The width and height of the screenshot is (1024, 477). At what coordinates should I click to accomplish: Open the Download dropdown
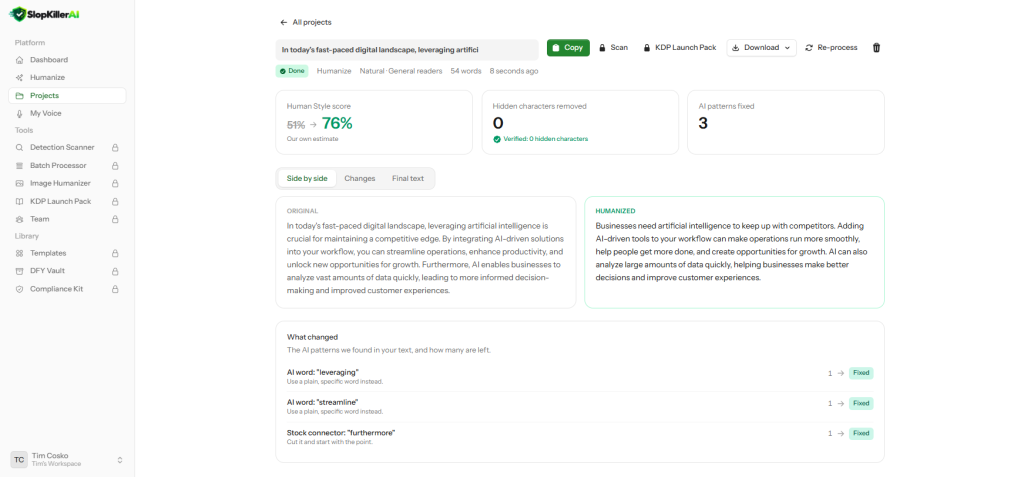click(761, 48)
